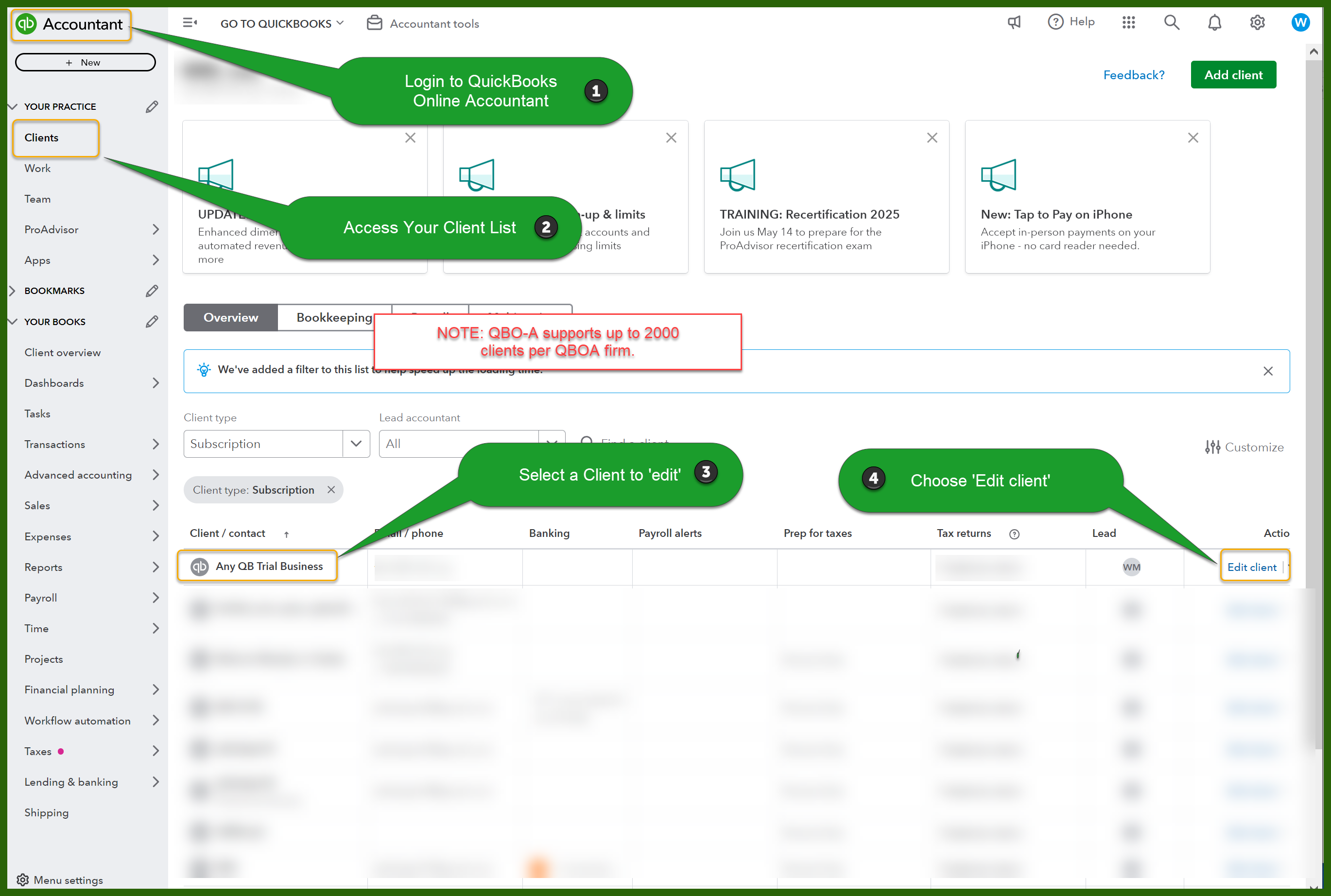The height and width of the screenshot is (896, 1331).
Task: Open the apps grid icon
Action: coord(1128,22)
